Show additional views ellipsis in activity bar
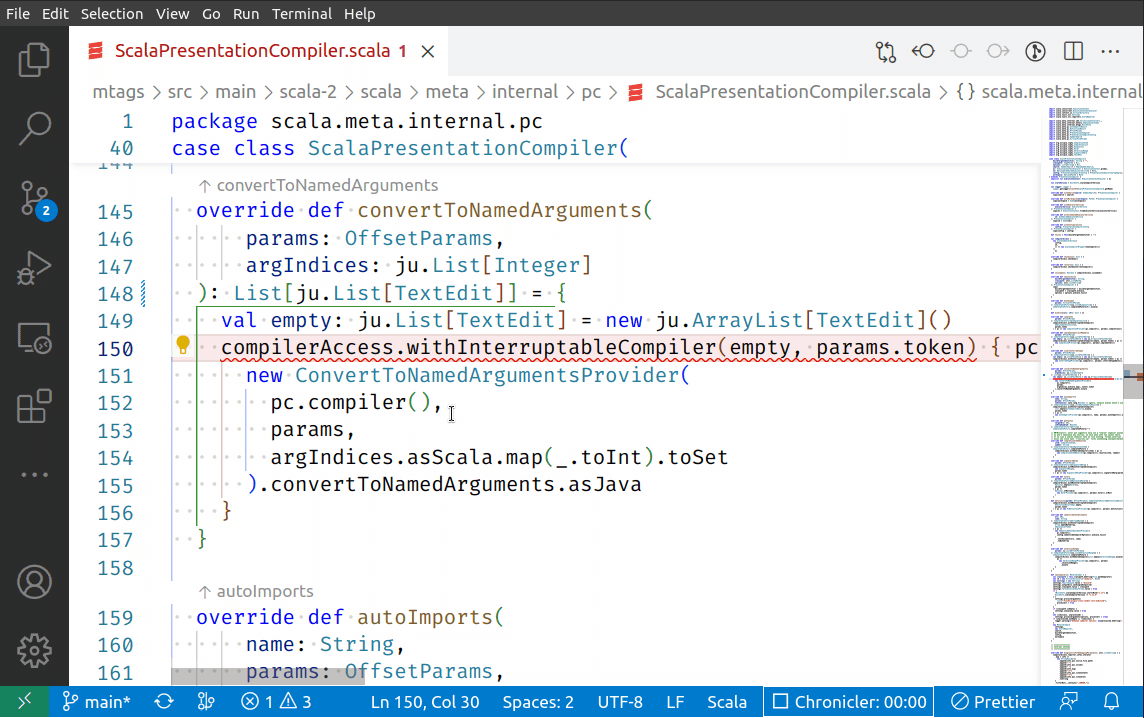The width and height of the screenshot is (1144, 718). click(x=34, y=474)
